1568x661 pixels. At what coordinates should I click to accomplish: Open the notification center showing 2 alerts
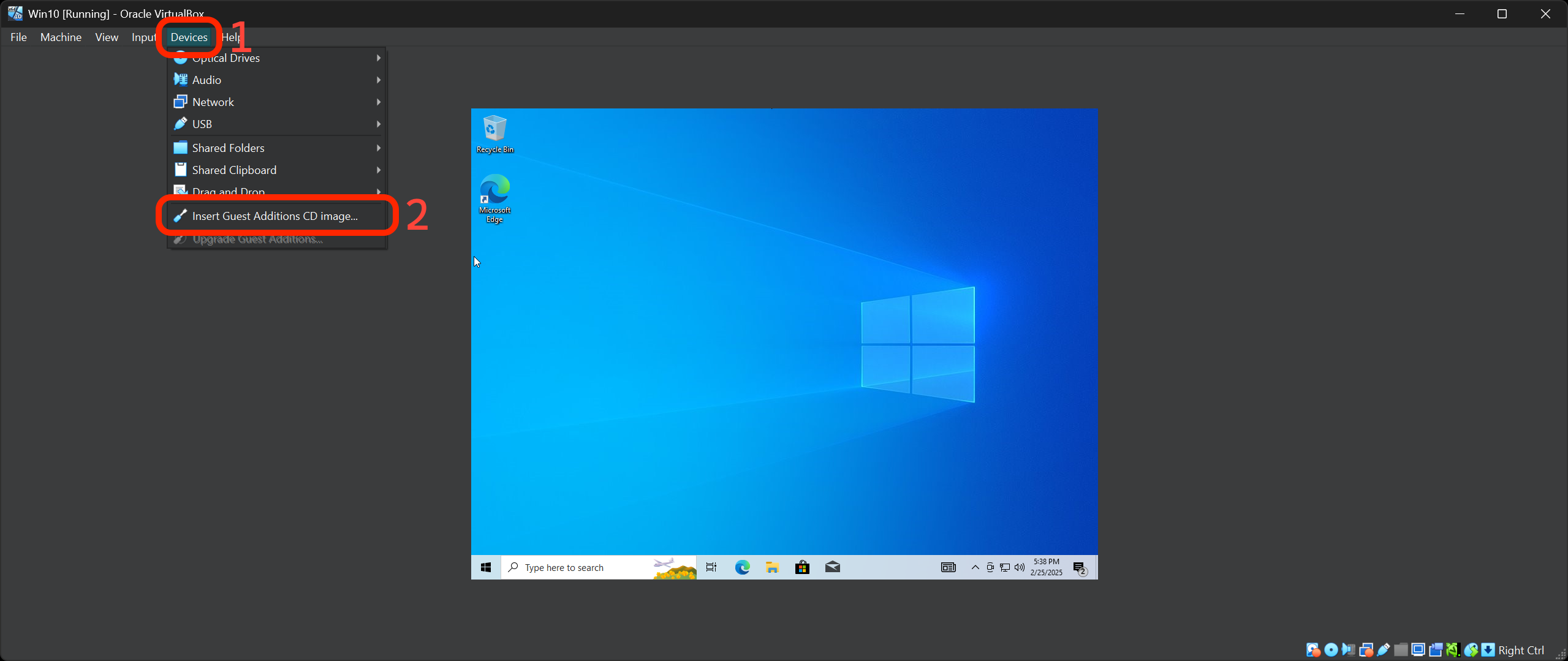1079,567
